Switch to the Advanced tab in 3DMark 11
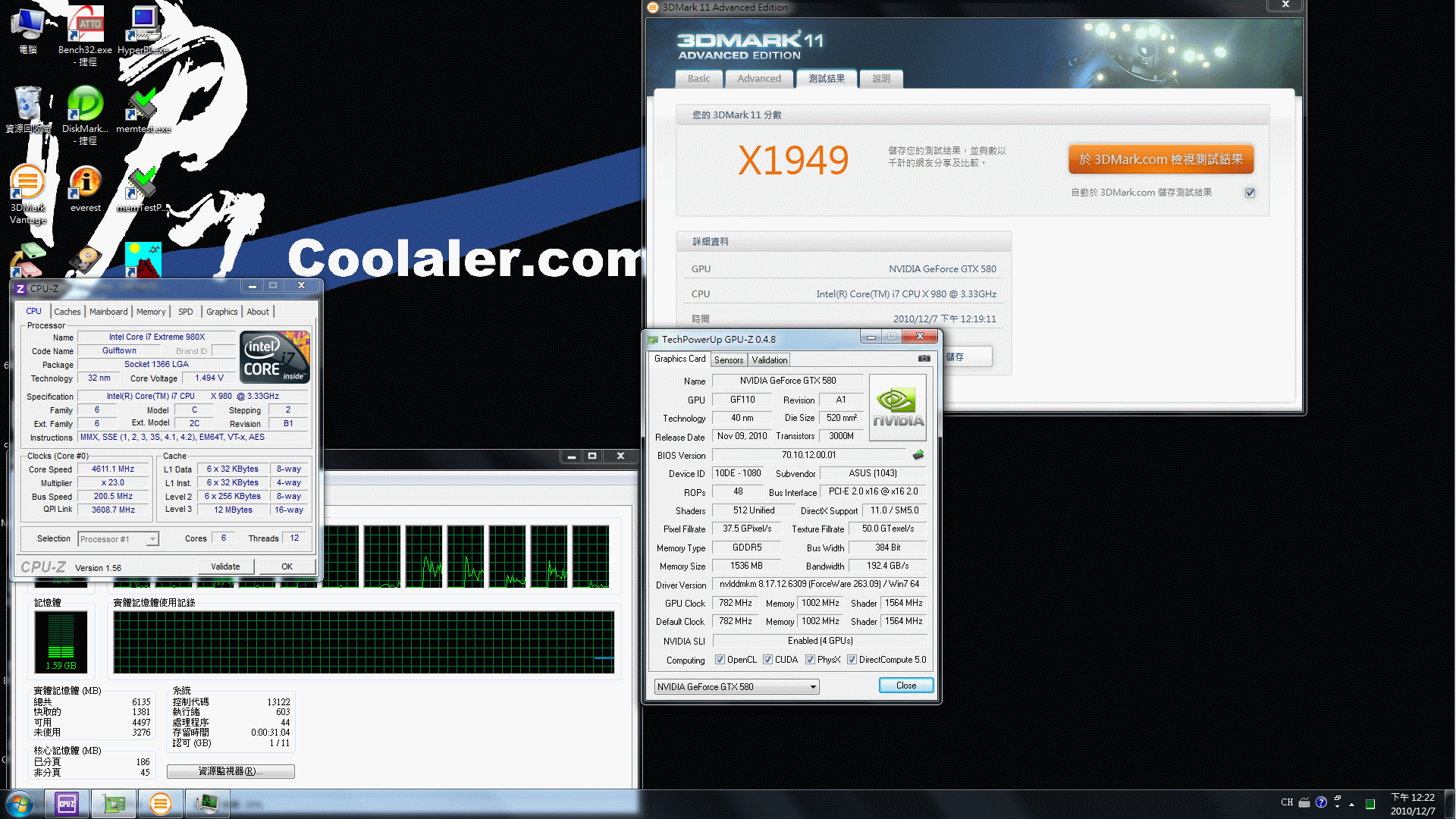The width and height of the screenshot is (1456, 819). click(x=758, y=78)
